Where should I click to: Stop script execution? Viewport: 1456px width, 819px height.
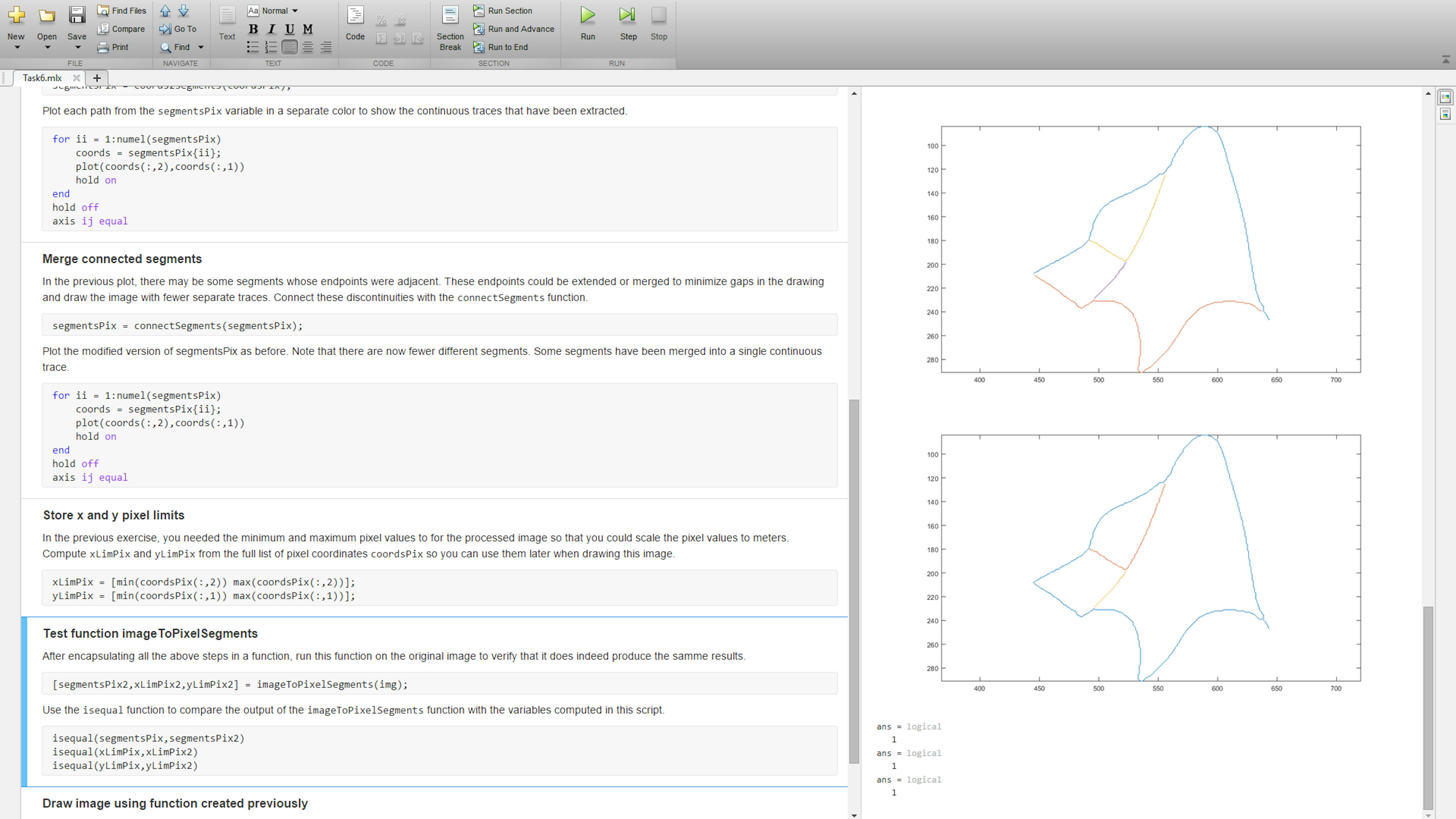point(659,23)
